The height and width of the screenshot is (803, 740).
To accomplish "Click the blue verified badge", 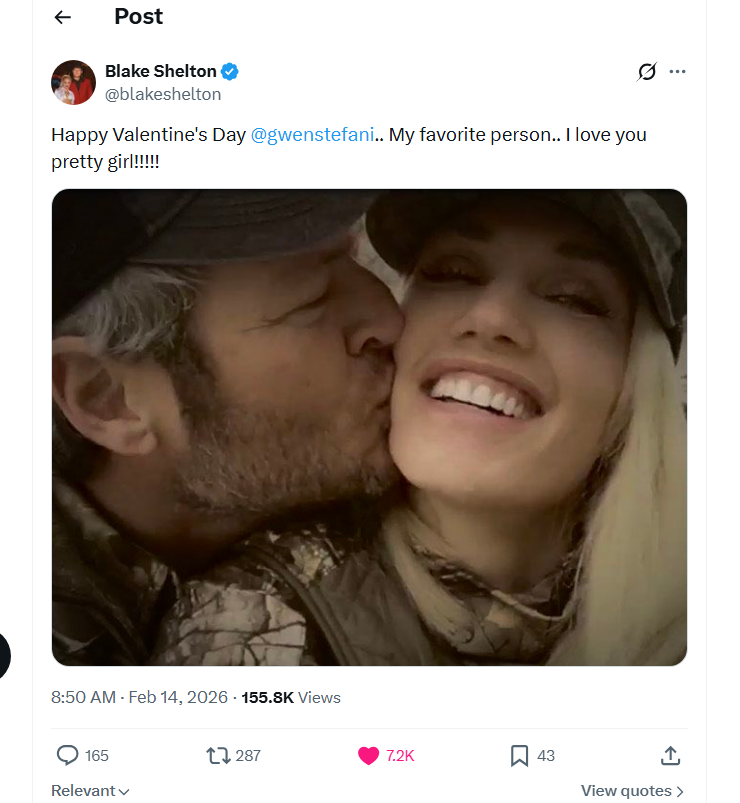I will [x=230, y=71].
